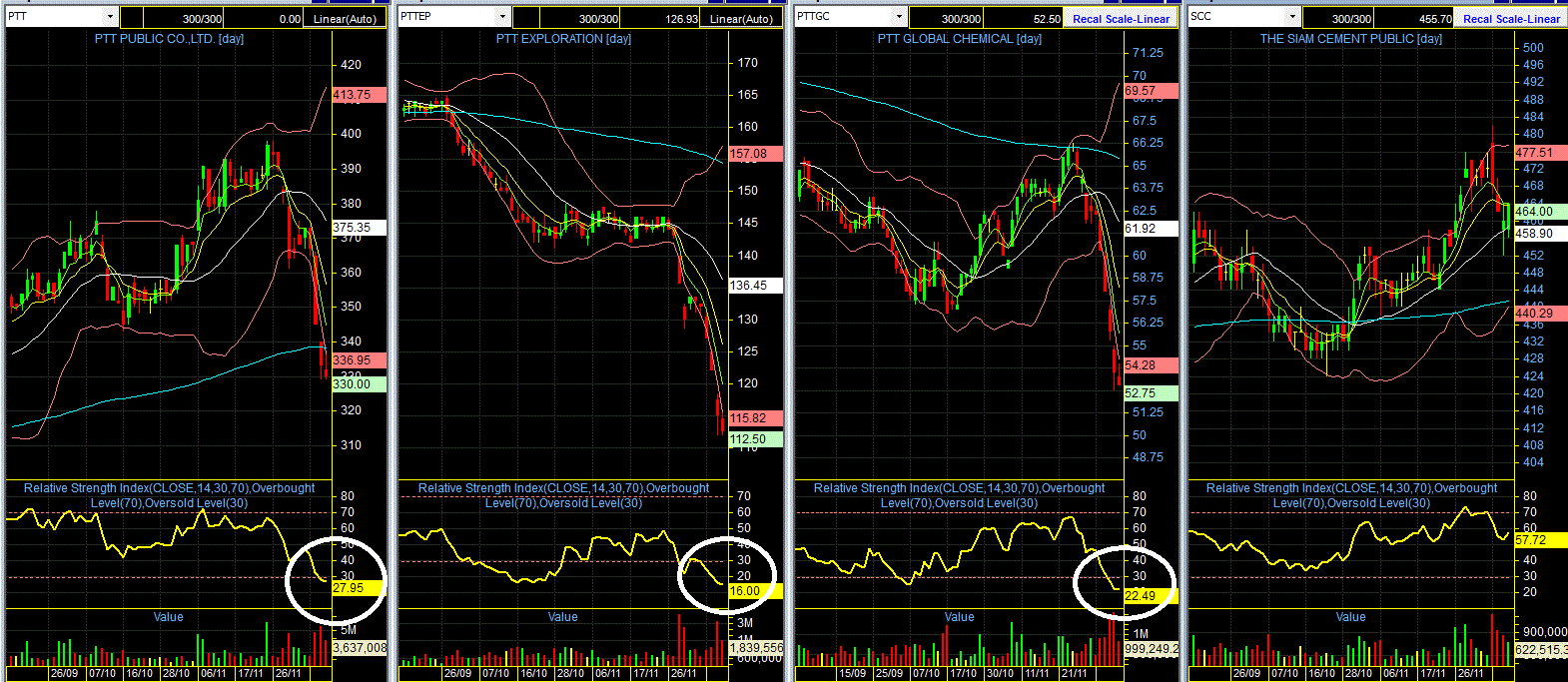Click the 157.08 price label on PTTEP chart
The image size is (1568, 682).
click(x=756, y=154)
